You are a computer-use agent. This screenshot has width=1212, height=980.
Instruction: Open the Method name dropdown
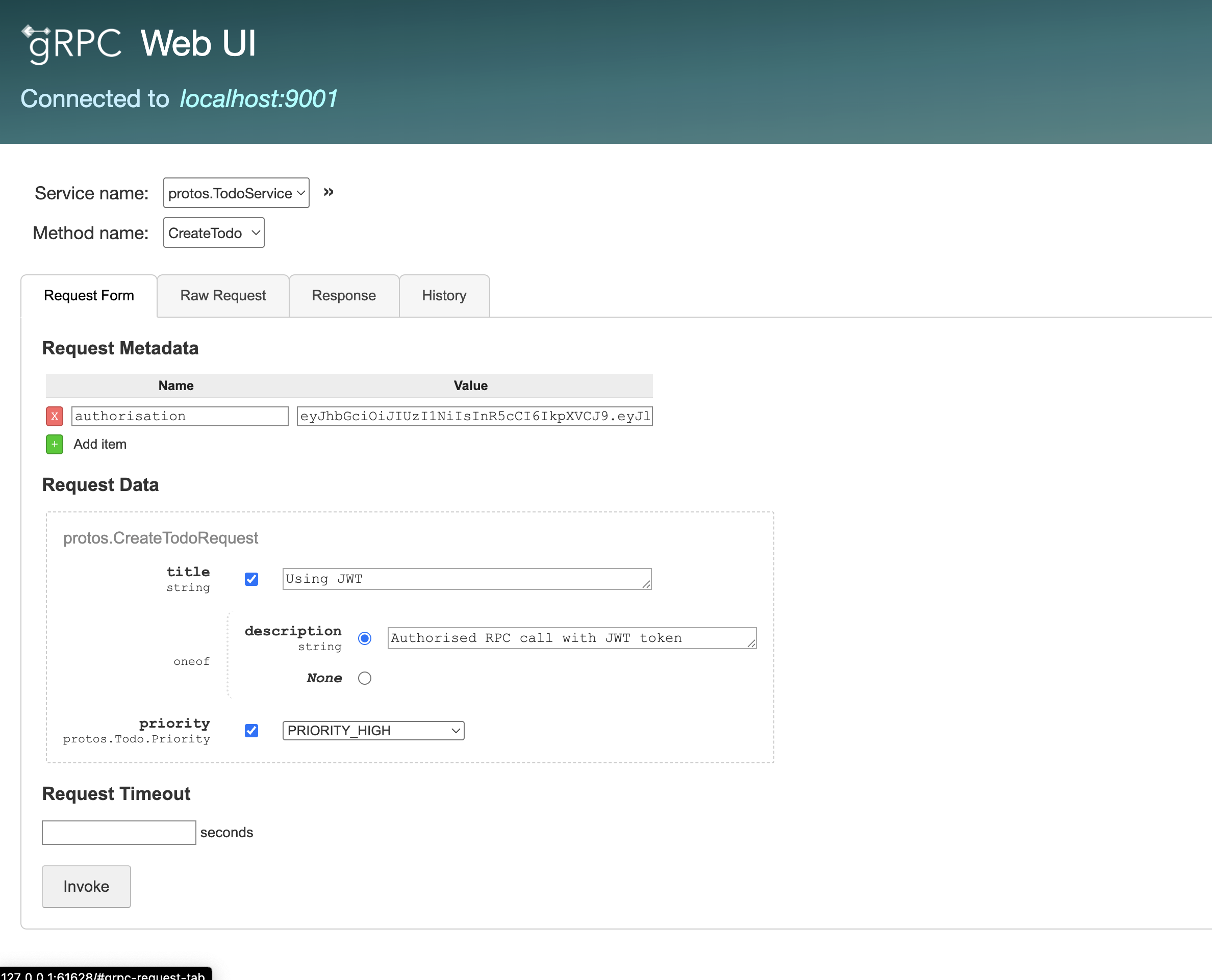(214, 232)
